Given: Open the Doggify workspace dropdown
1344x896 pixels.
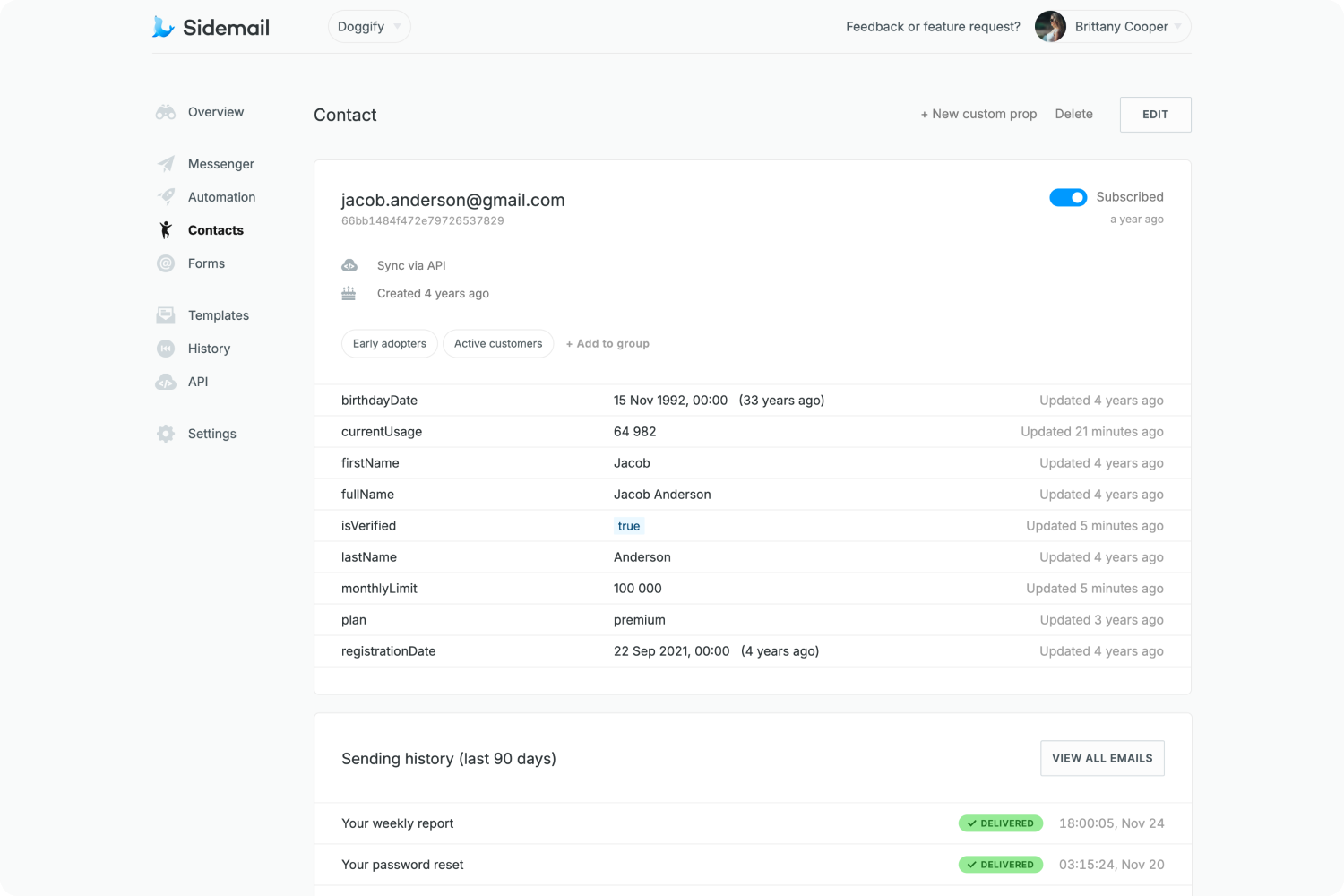Looking at the screenshot, I should 368,26.
